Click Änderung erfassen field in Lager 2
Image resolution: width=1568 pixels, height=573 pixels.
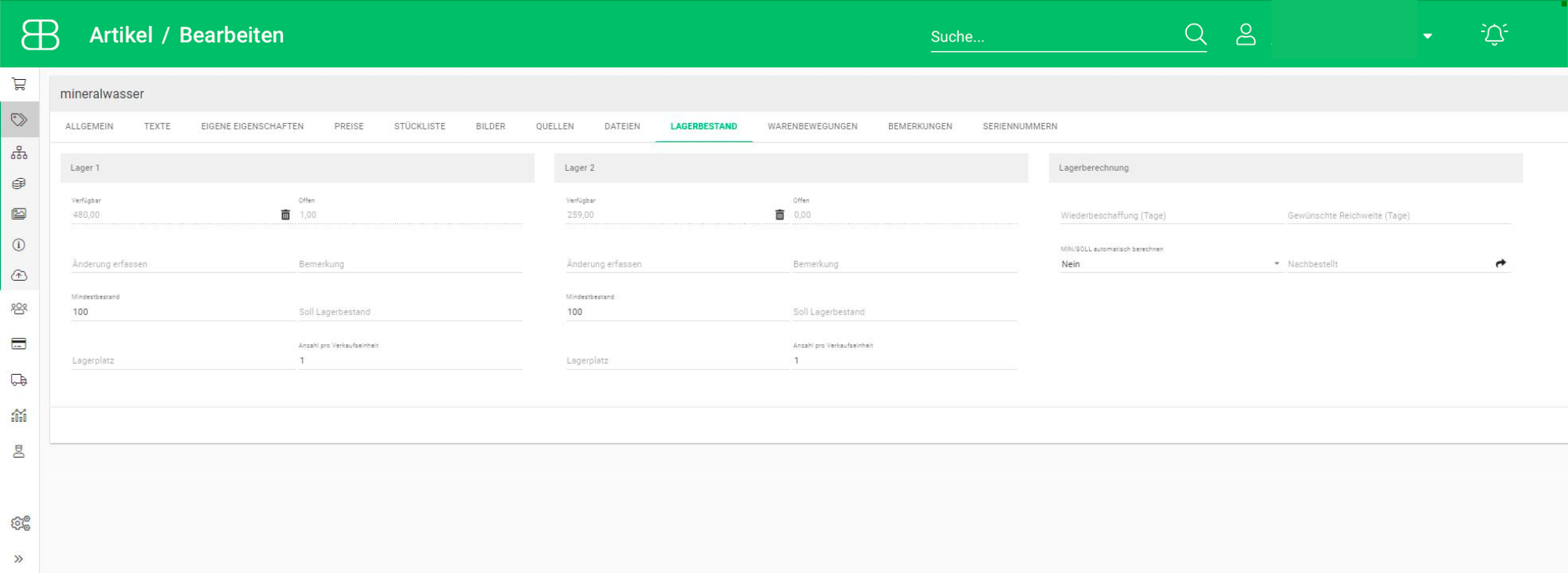[677, 264]
